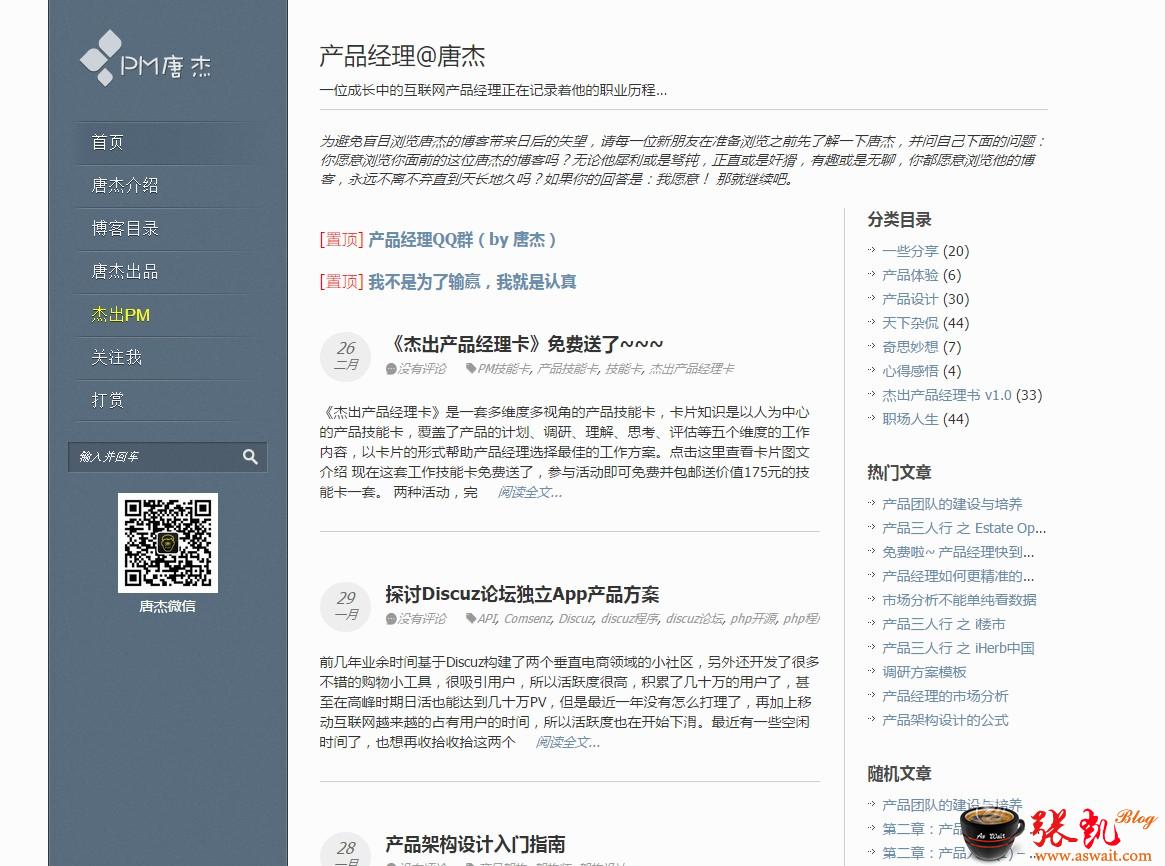The image size is (1165, 866).
Task: Open the 产品设计 category
Action: click(x=910, y=299)
